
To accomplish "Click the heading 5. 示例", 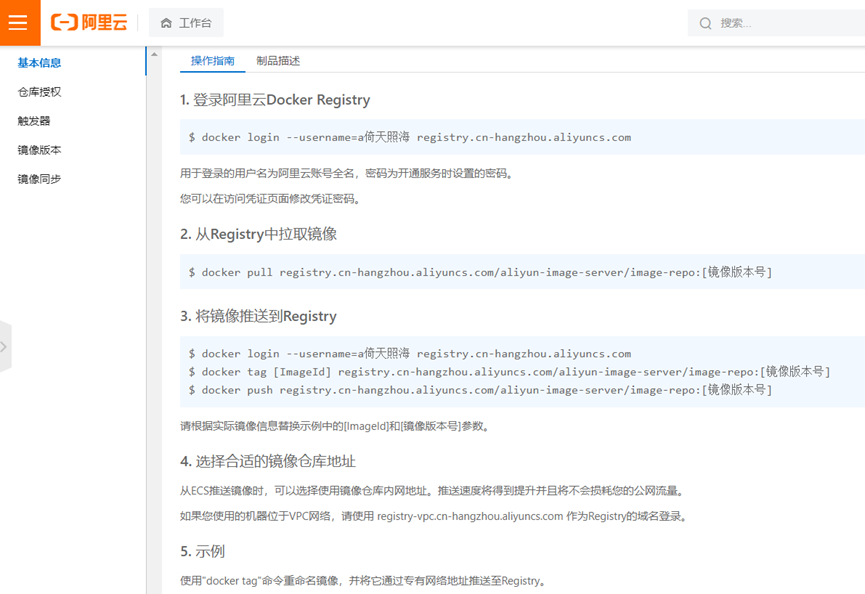I will (x=202, y=551).
